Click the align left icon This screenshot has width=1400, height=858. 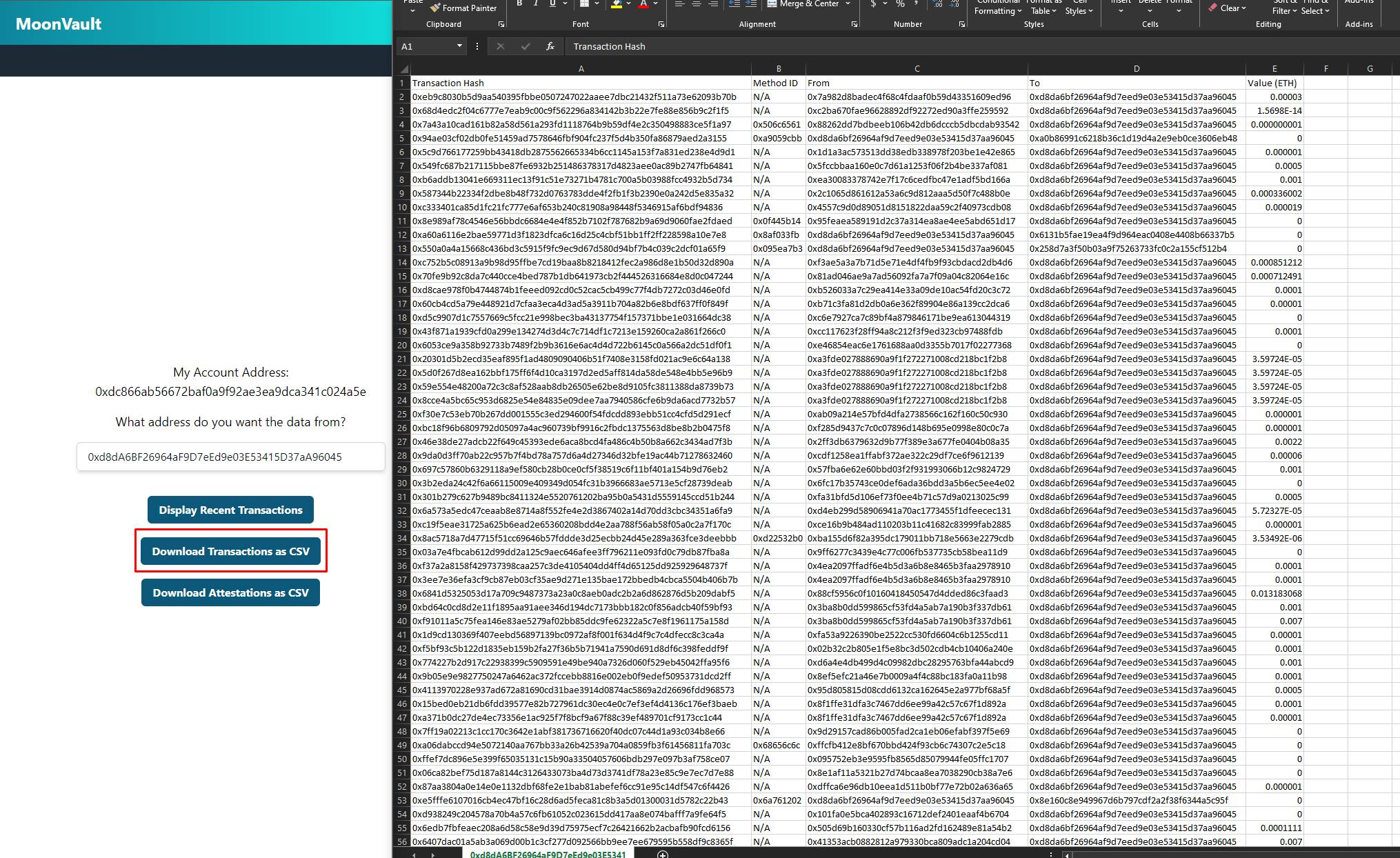(x=679, y=4)
